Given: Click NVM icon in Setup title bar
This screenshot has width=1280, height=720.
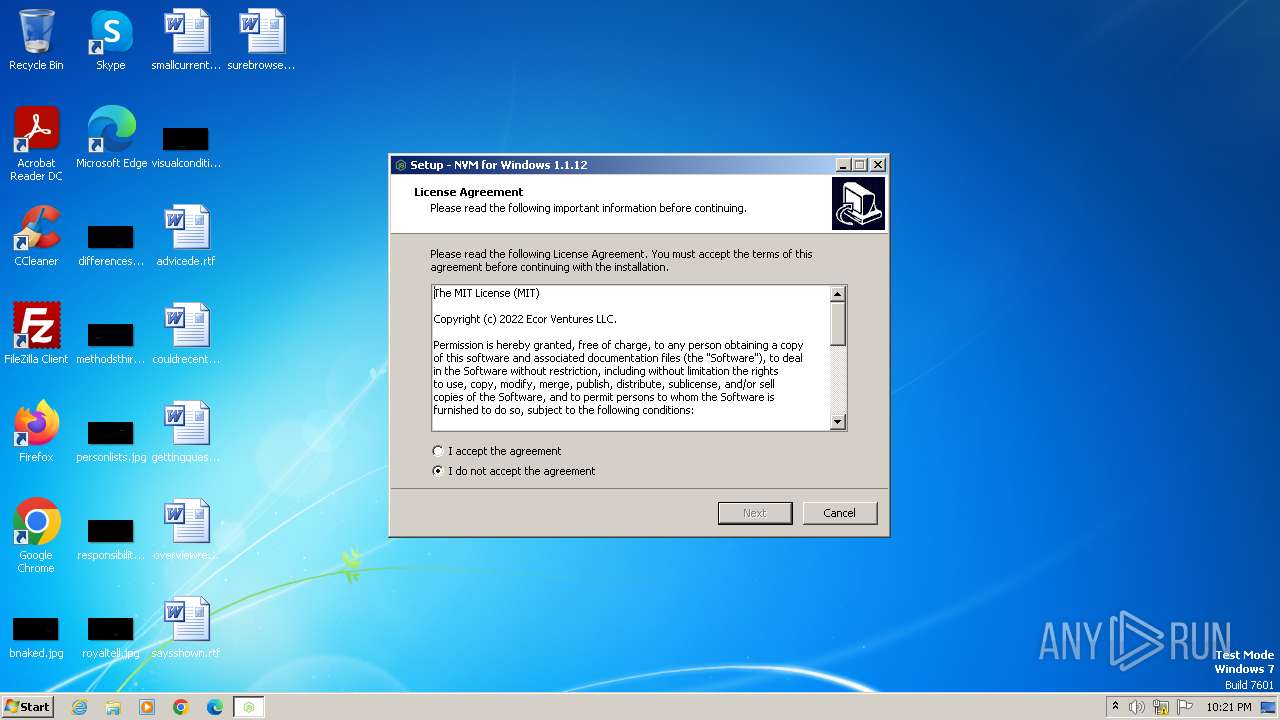Looking at the screenshot, I should point(401,165).
